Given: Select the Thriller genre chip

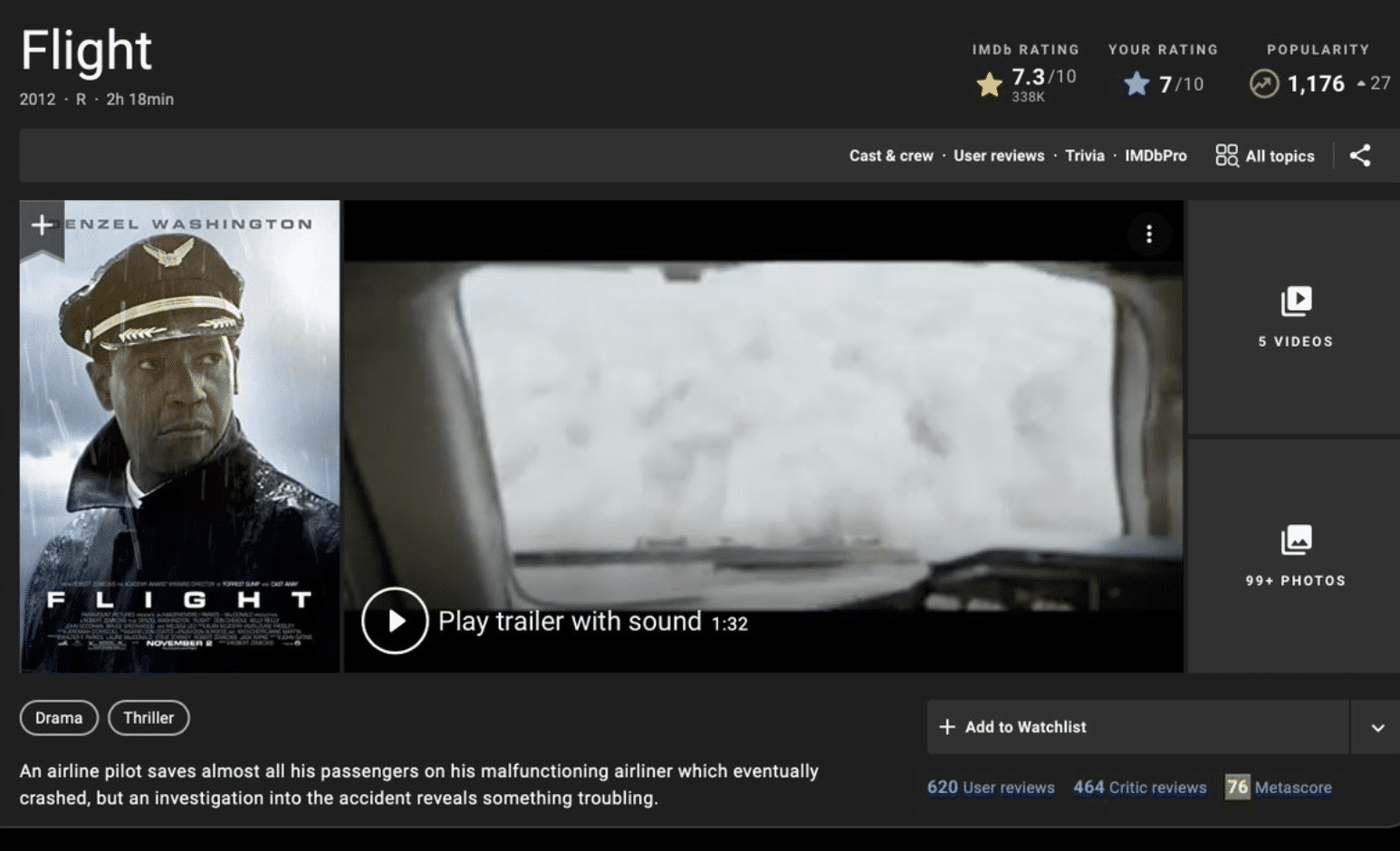Looking at the screenshot, I should coord(149,718).
